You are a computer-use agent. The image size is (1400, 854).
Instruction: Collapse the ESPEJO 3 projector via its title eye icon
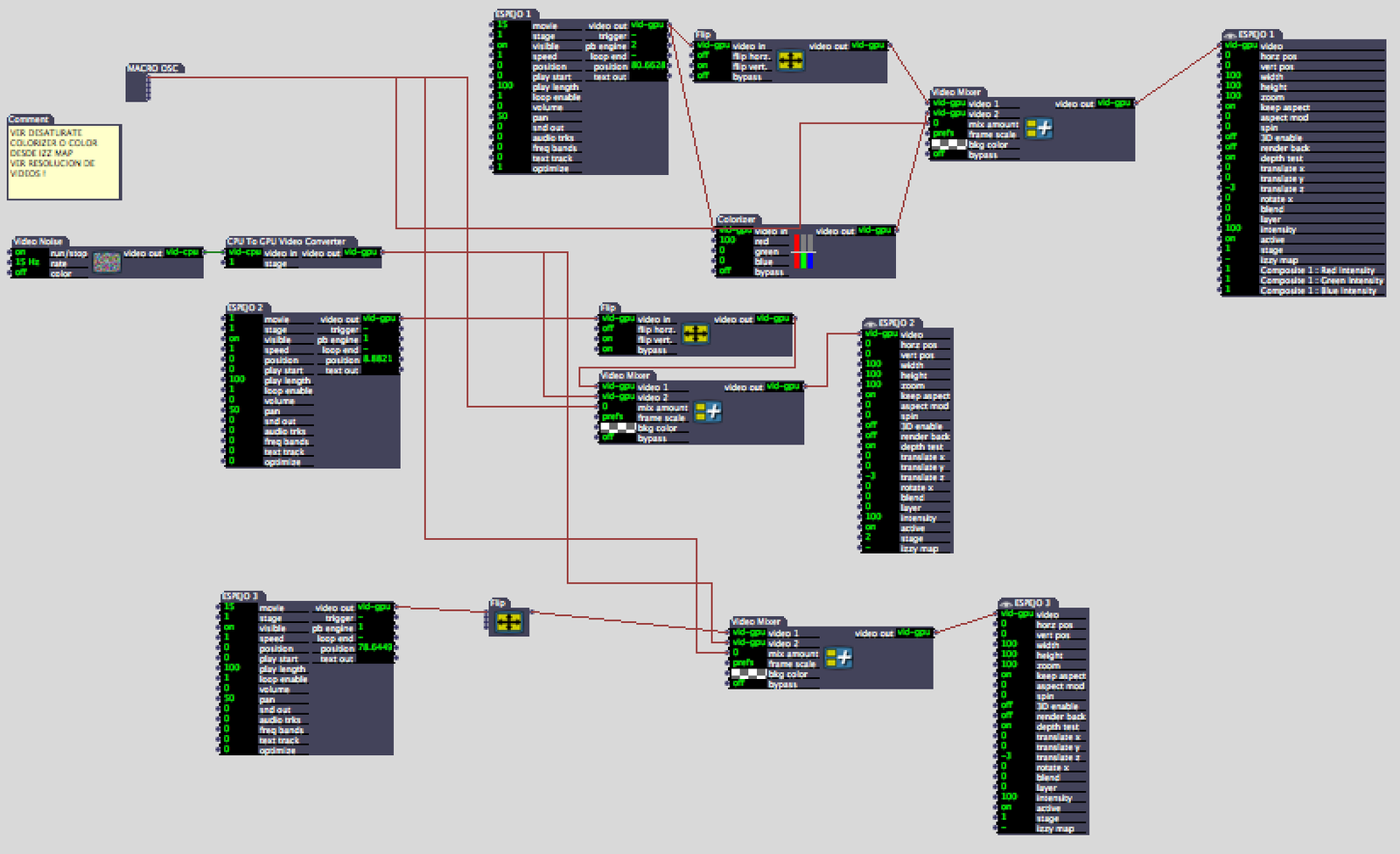pos(1006,604)
